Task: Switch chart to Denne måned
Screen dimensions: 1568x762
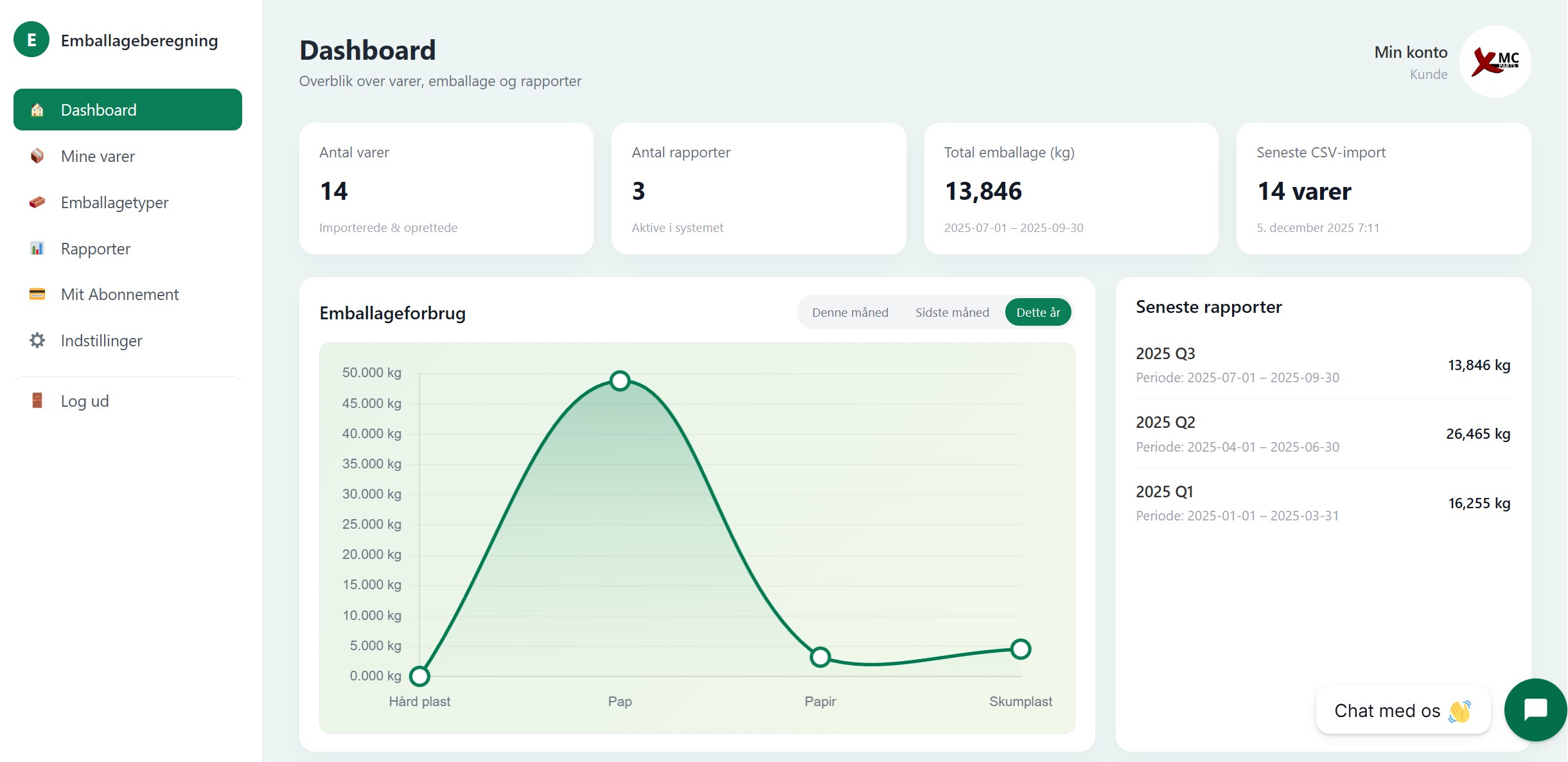Action: [x=850, y=313]
